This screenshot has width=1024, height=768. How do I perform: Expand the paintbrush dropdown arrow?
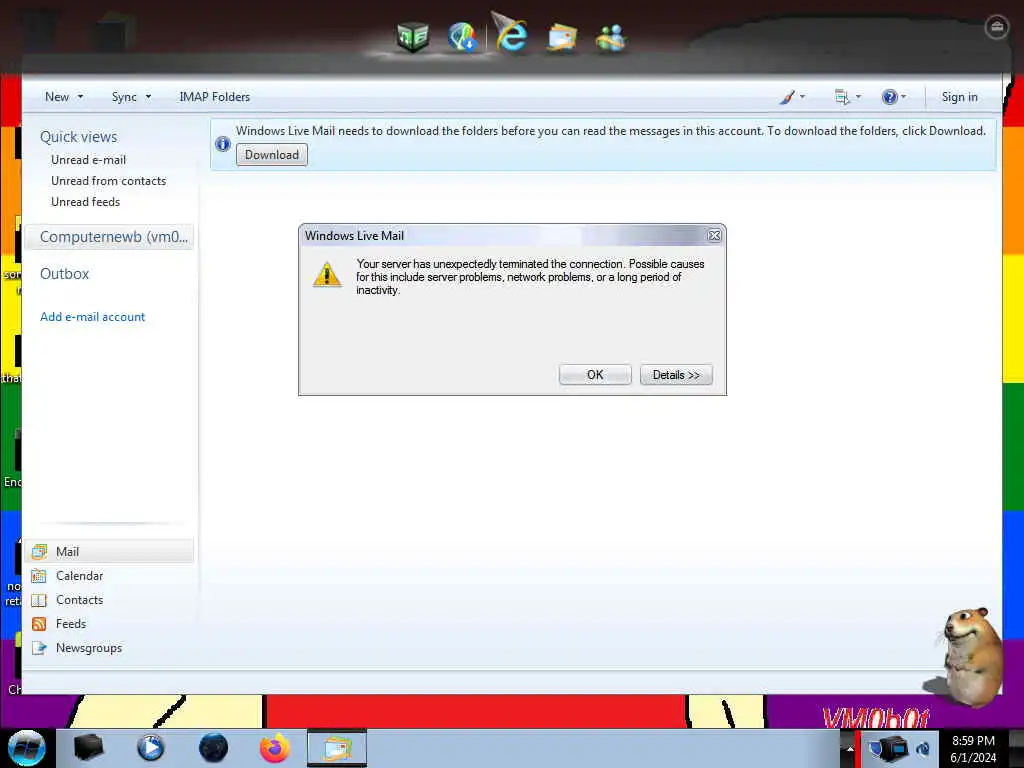click(x=803, y=97)
